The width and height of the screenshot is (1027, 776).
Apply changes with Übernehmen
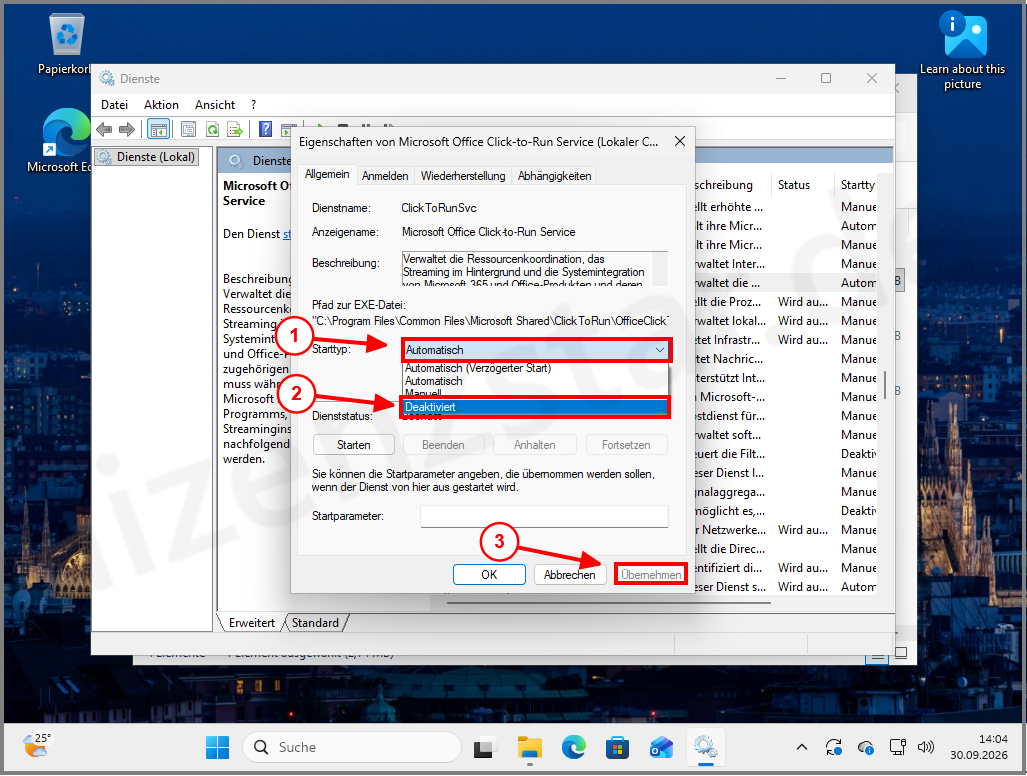point(651,575)
